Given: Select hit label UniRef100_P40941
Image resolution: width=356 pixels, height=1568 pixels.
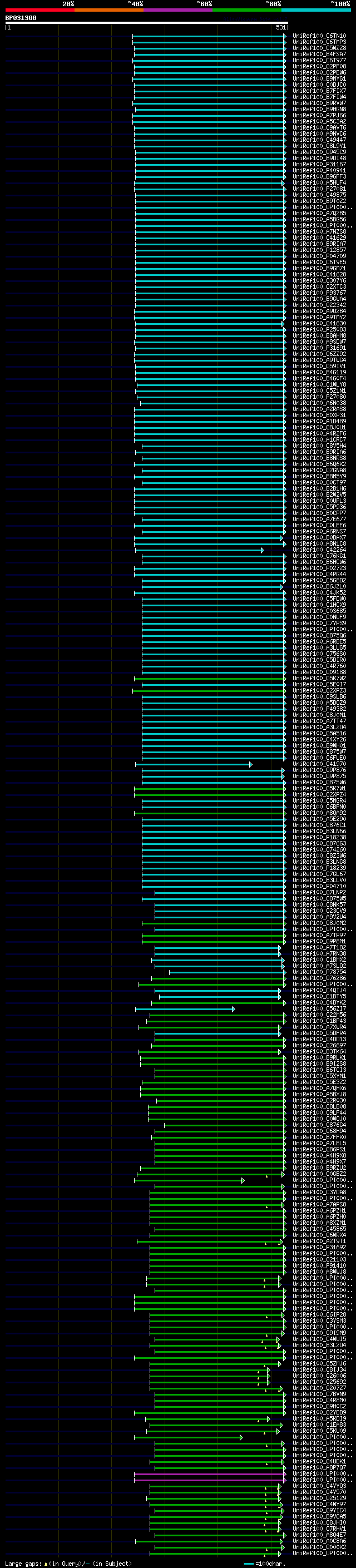Looking at the screenshot, I should click(319, 170).
